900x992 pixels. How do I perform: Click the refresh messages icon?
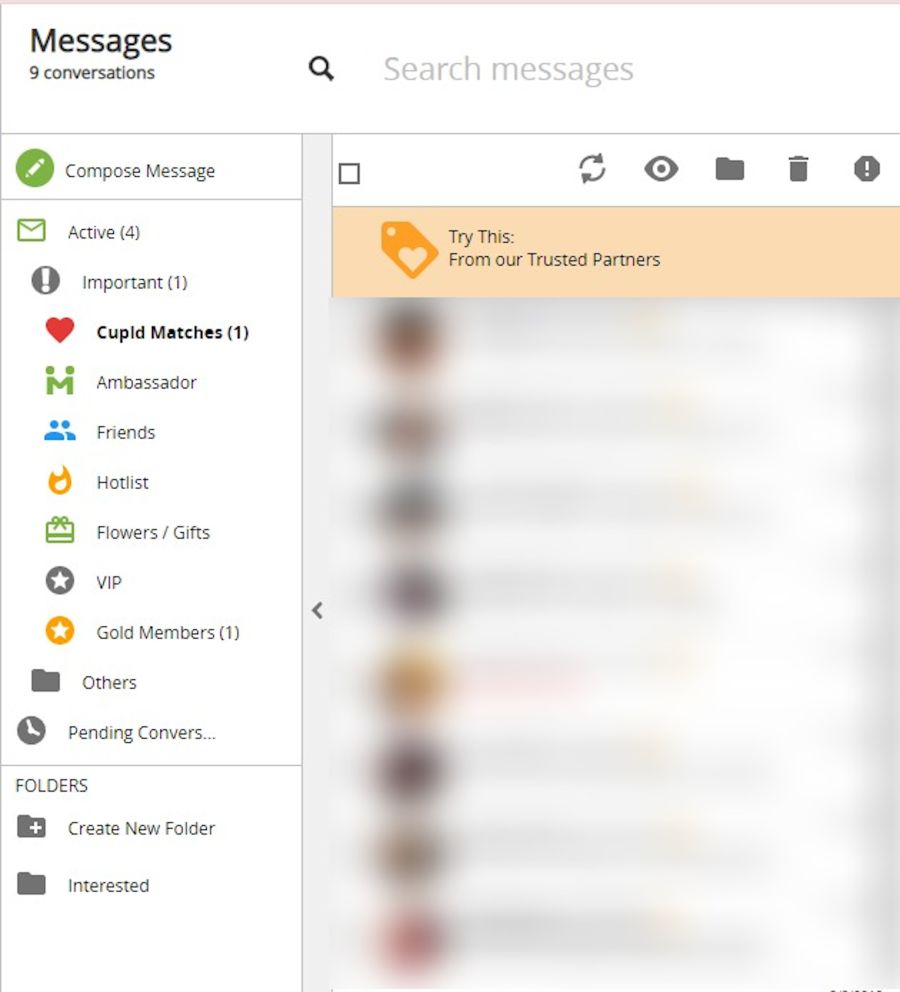click(592, 169)
